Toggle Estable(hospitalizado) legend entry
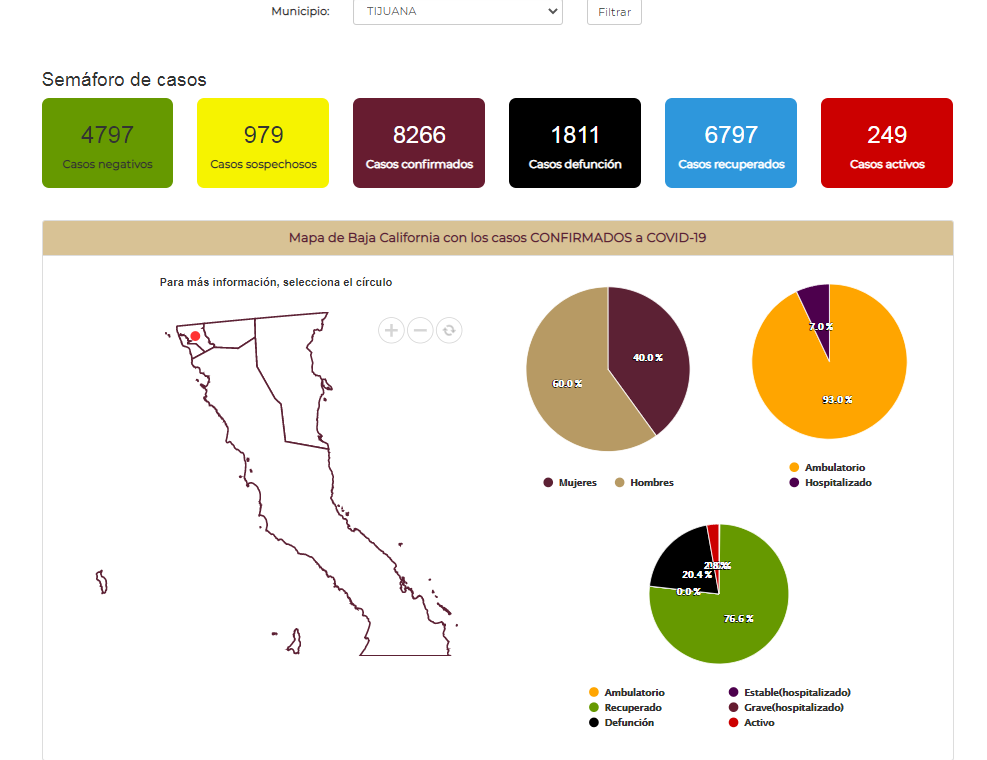 (x=797, y=692)
